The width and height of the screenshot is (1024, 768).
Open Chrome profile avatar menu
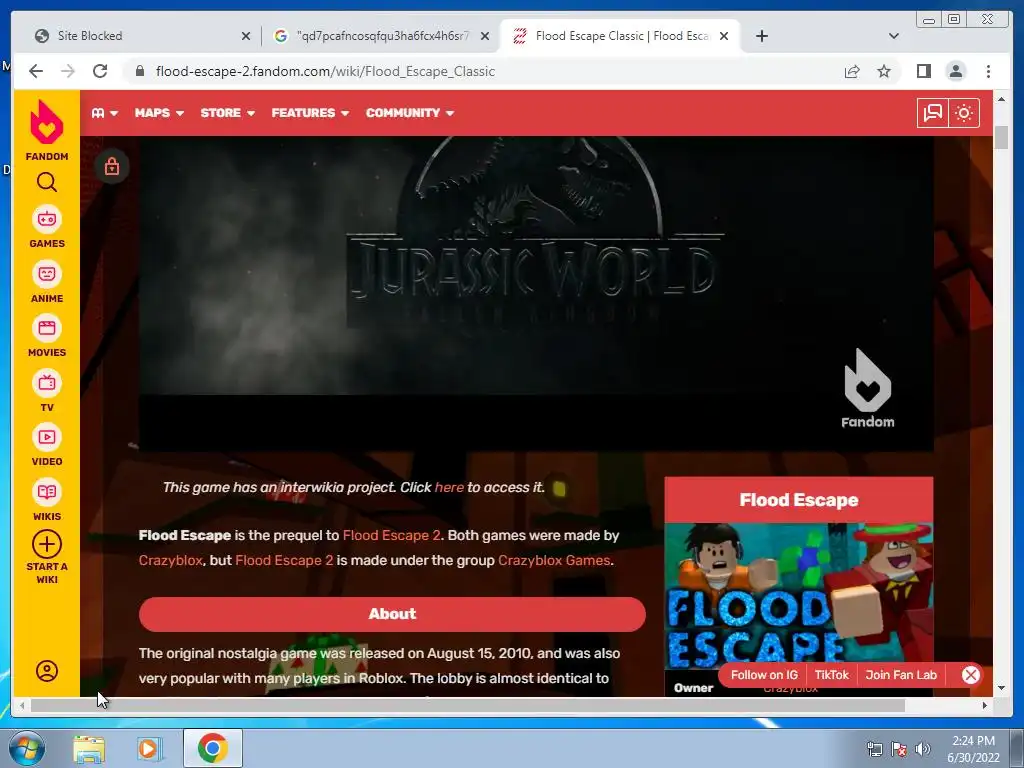coord(955,71)
